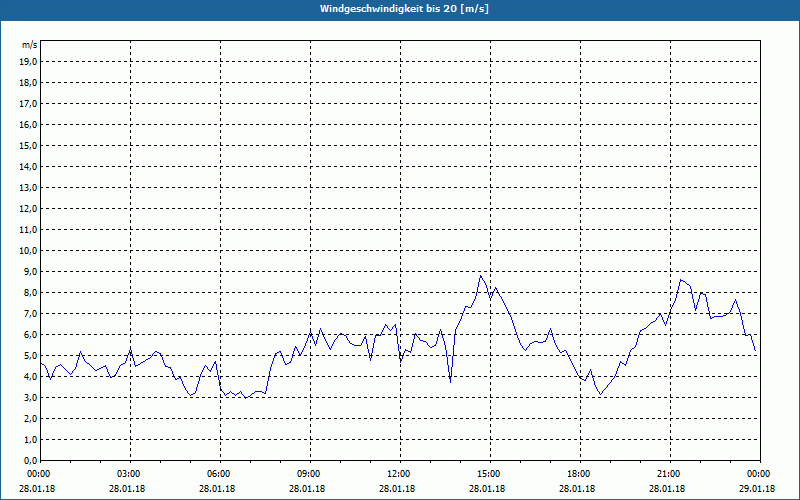Click the '15:00' time label

coord(490,474)
